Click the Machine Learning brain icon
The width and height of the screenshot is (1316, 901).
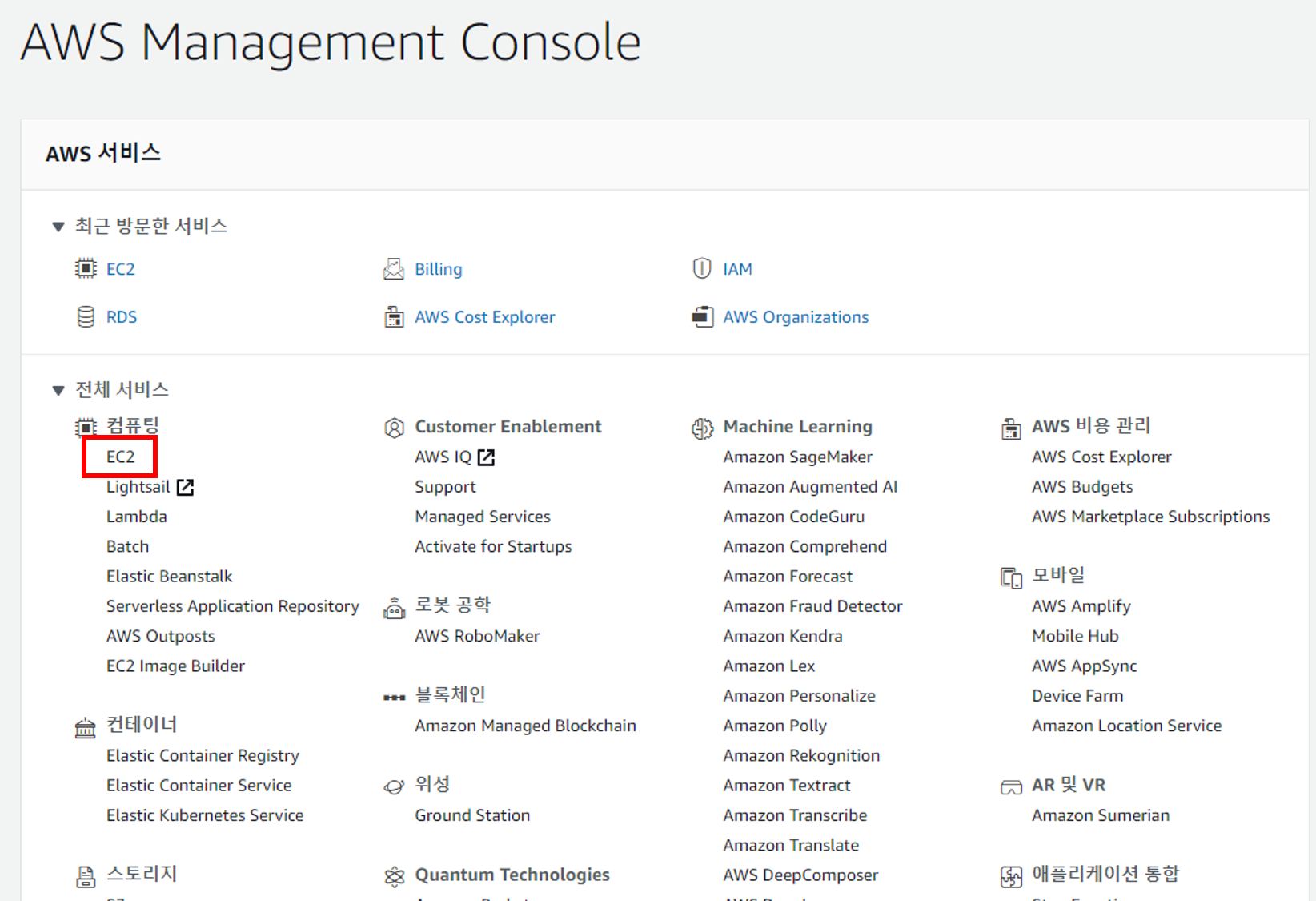(x=702, y=428)
